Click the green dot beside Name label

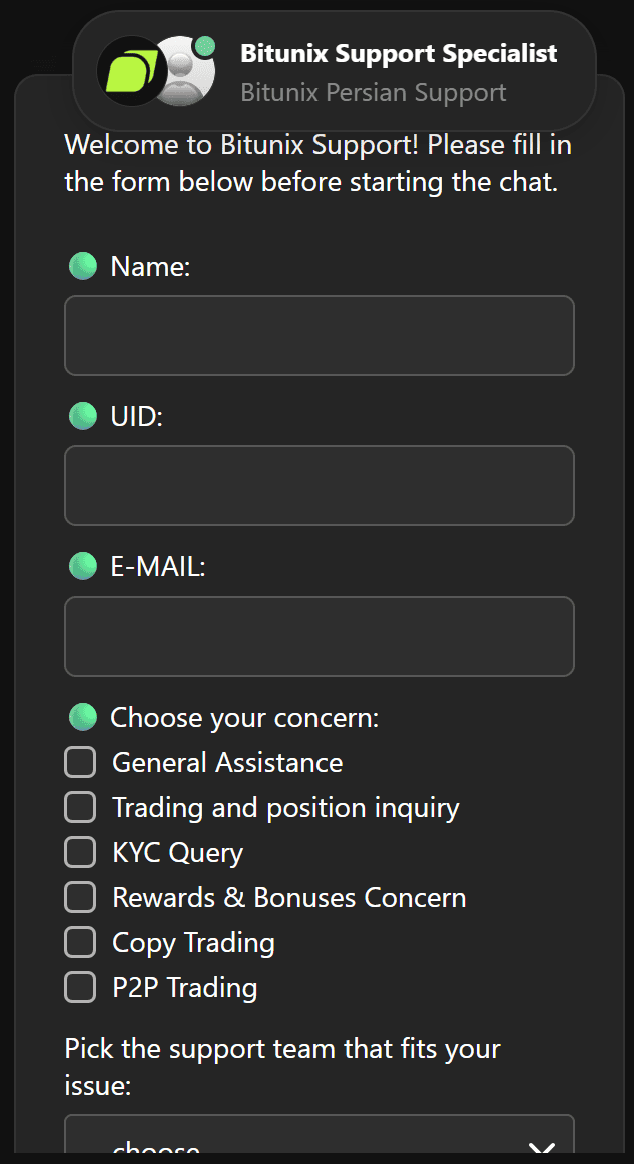[x=83, y=266]
